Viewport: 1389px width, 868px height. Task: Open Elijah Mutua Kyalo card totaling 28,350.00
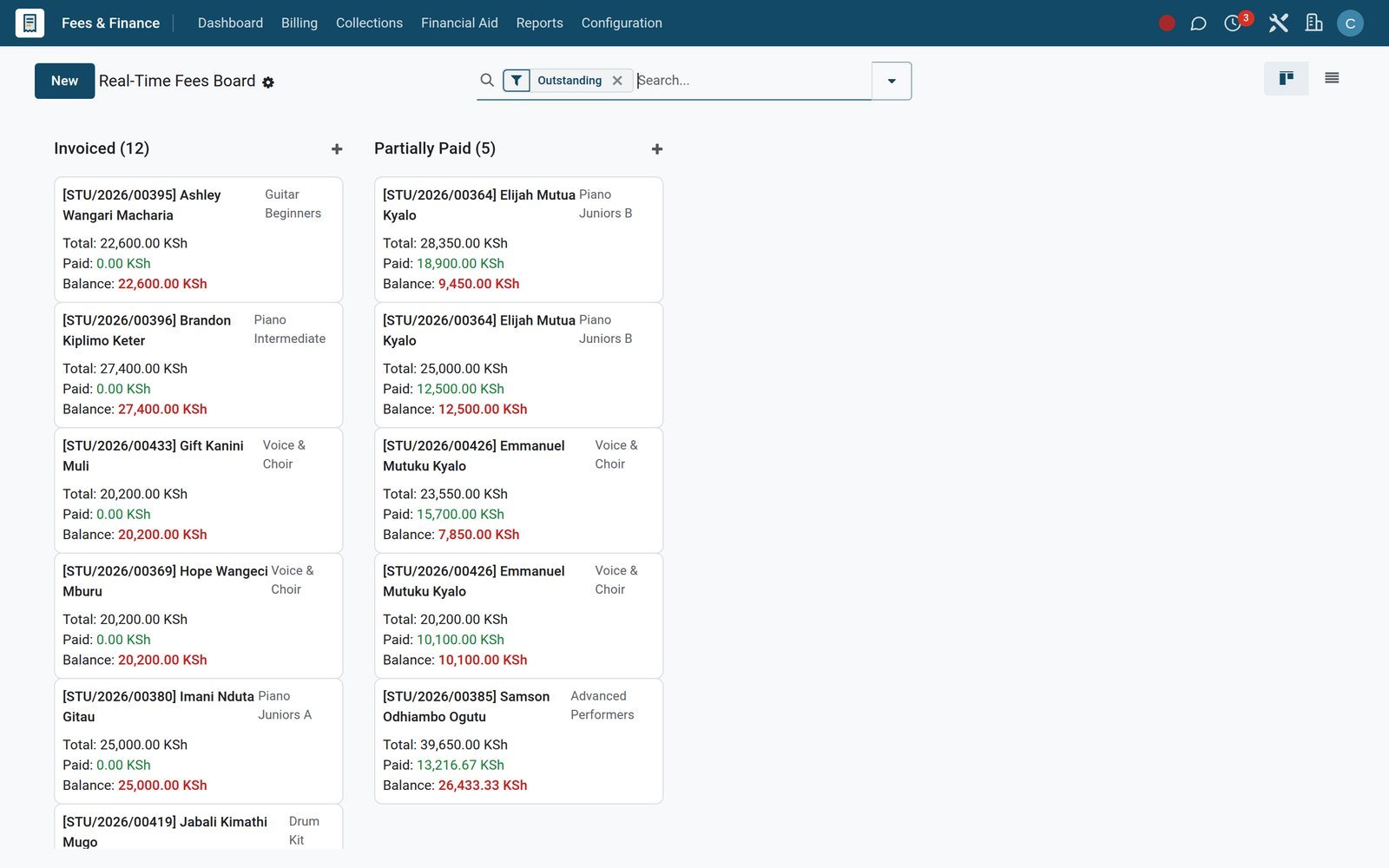tap(518, 240)
